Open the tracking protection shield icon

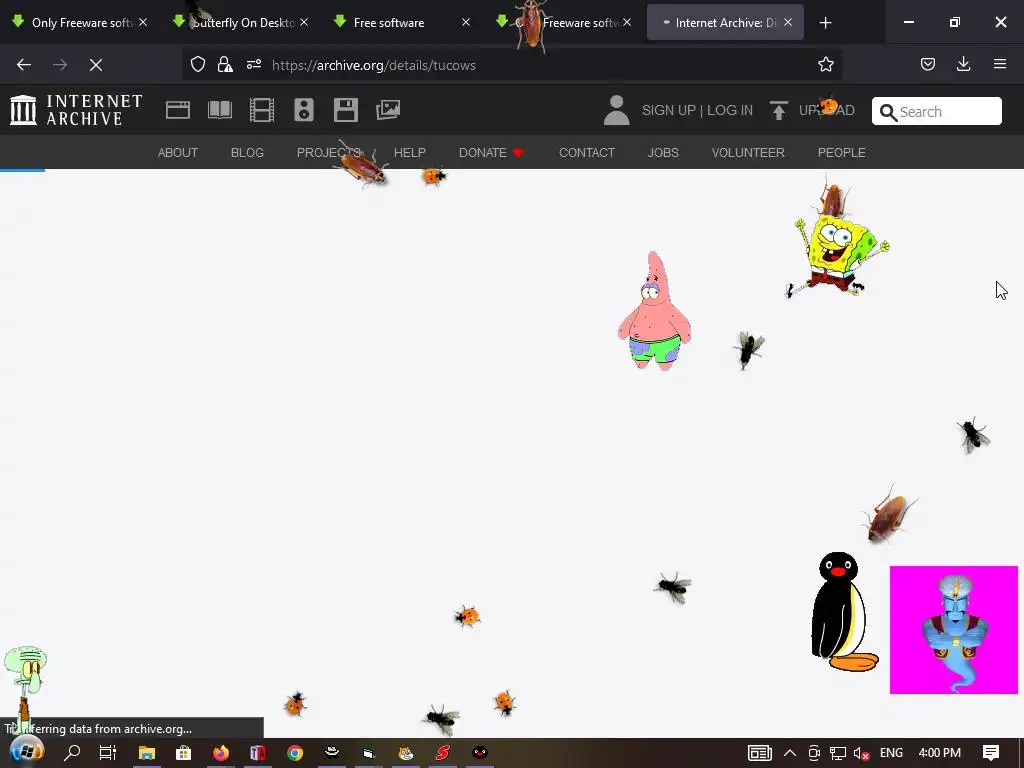click(198, 64)
